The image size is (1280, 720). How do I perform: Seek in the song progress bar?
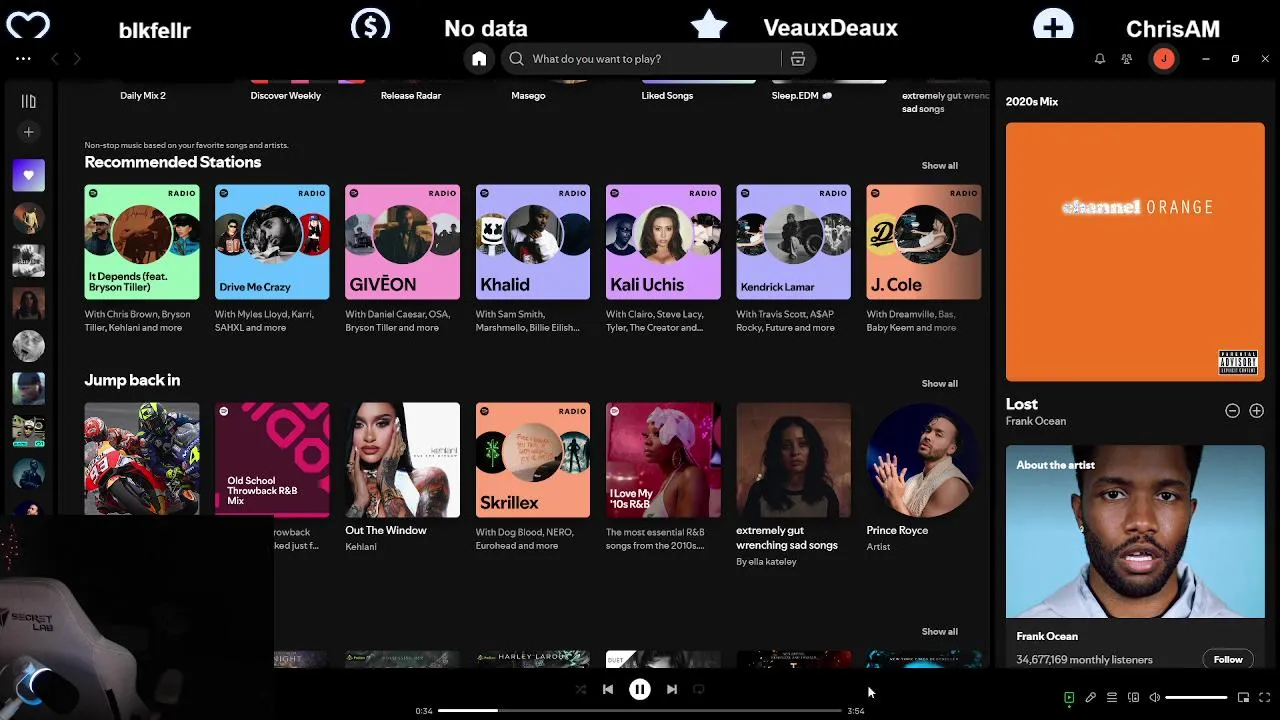pos(640,711)
